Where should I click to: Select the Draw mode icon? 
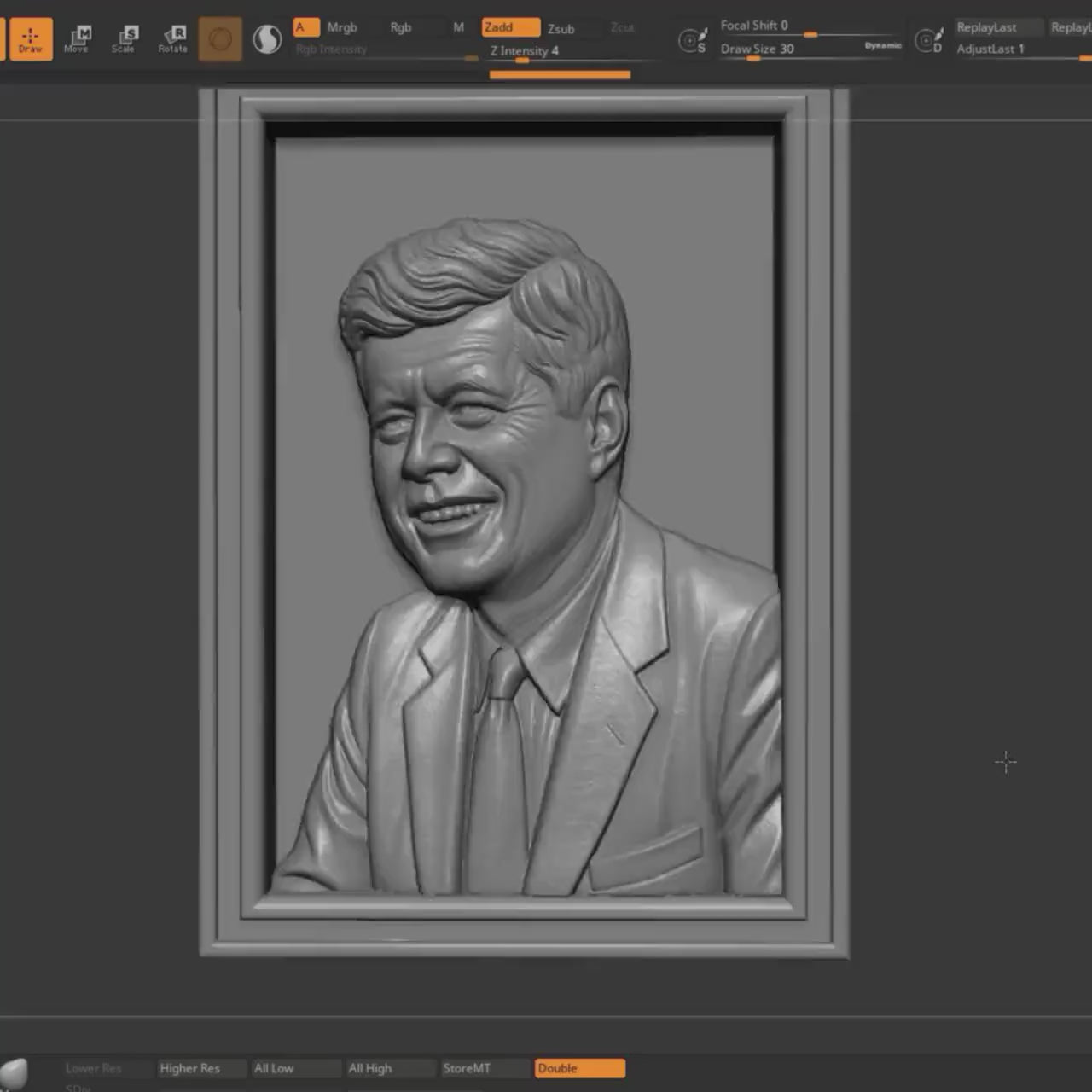tap(30, 39)
